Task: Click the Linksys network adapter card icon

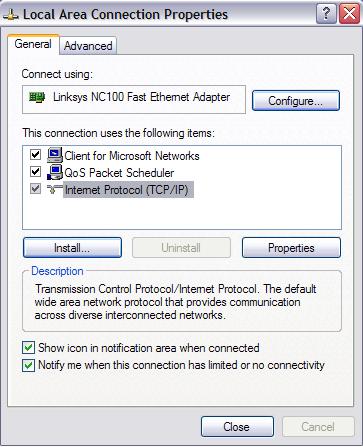Action: (x=37, y=97)
